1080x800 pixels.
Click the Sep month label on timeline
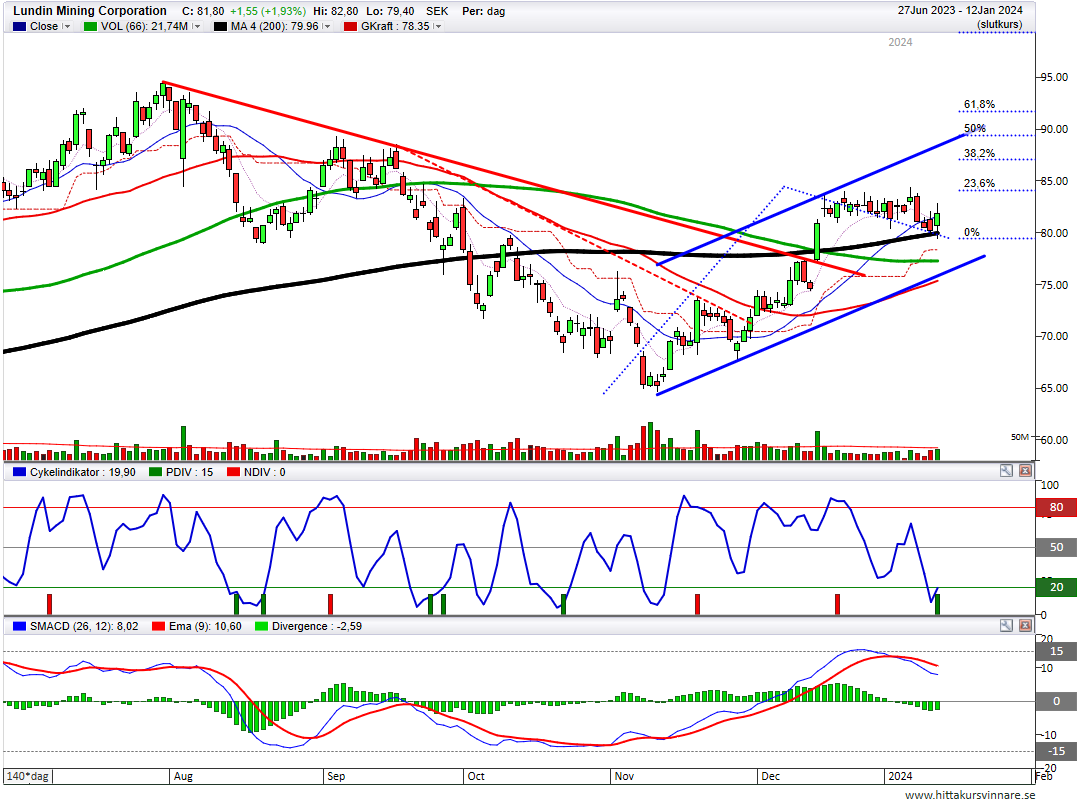click(x=336, y=776)
